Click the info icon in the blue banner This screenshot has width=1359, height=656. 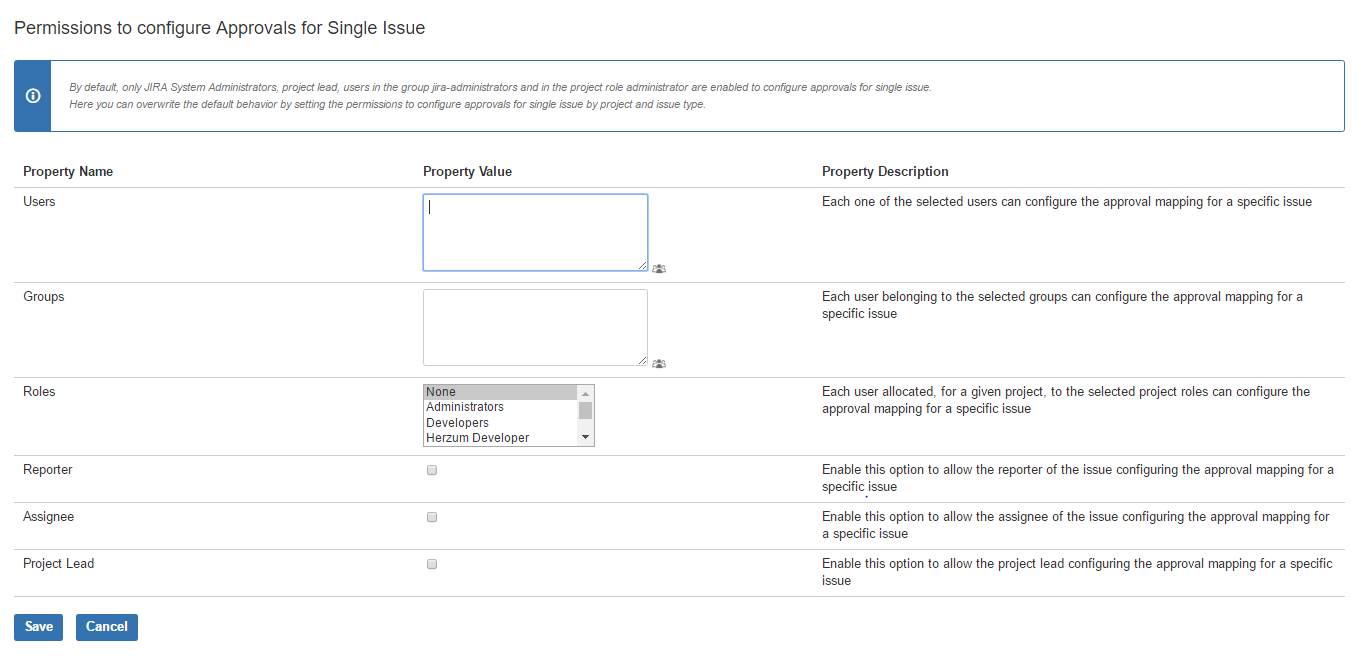point(33,96)
